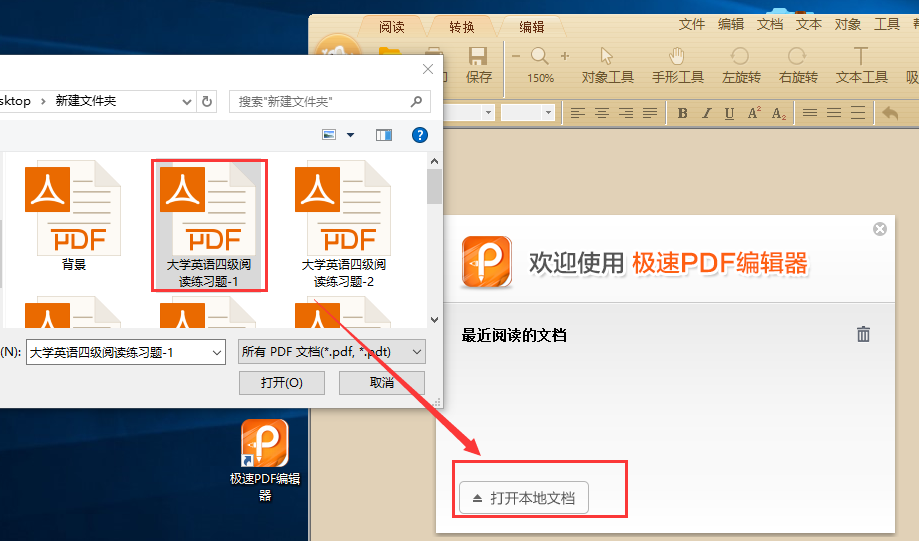Click the 极速PDF编辑器 logo in the welcome panel
Image resolution: width=919 pixels, height=541 pixels.
pyautogui.click(x=486, y=262)
